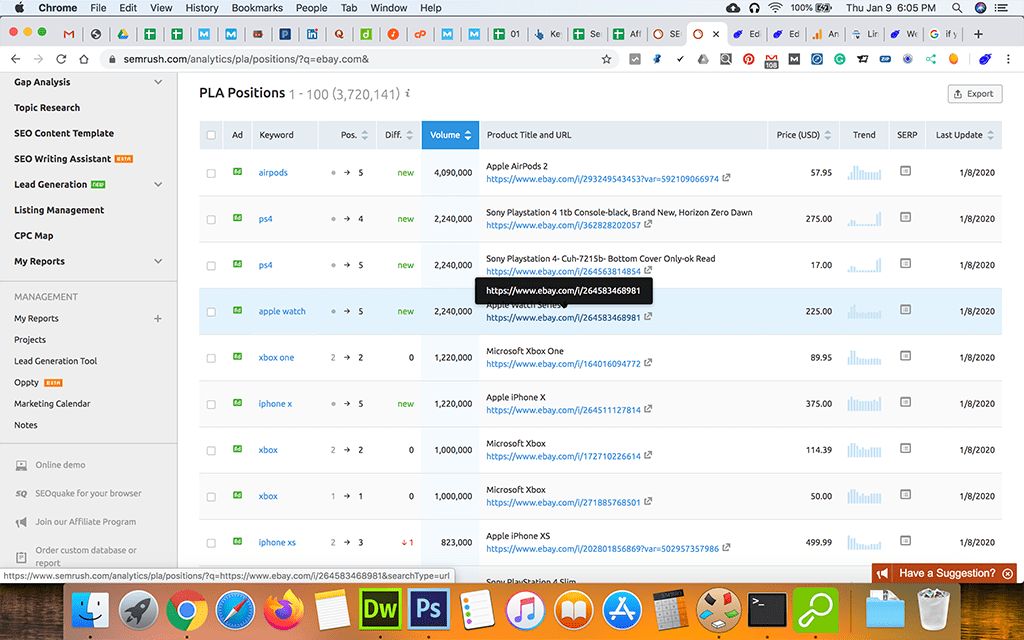Open Spotlight search in menu bar

tap(957, 8)
